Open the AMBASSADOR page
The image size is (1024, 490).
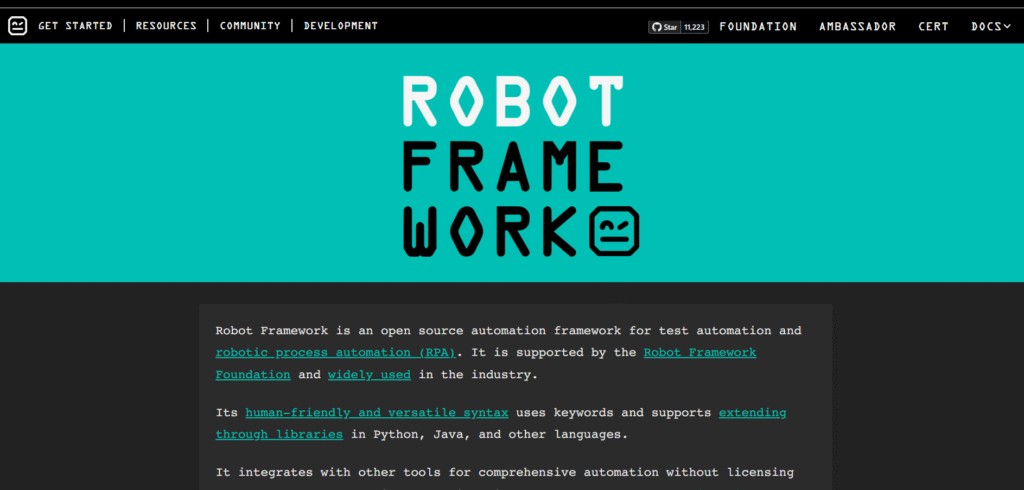coord(857,27)
